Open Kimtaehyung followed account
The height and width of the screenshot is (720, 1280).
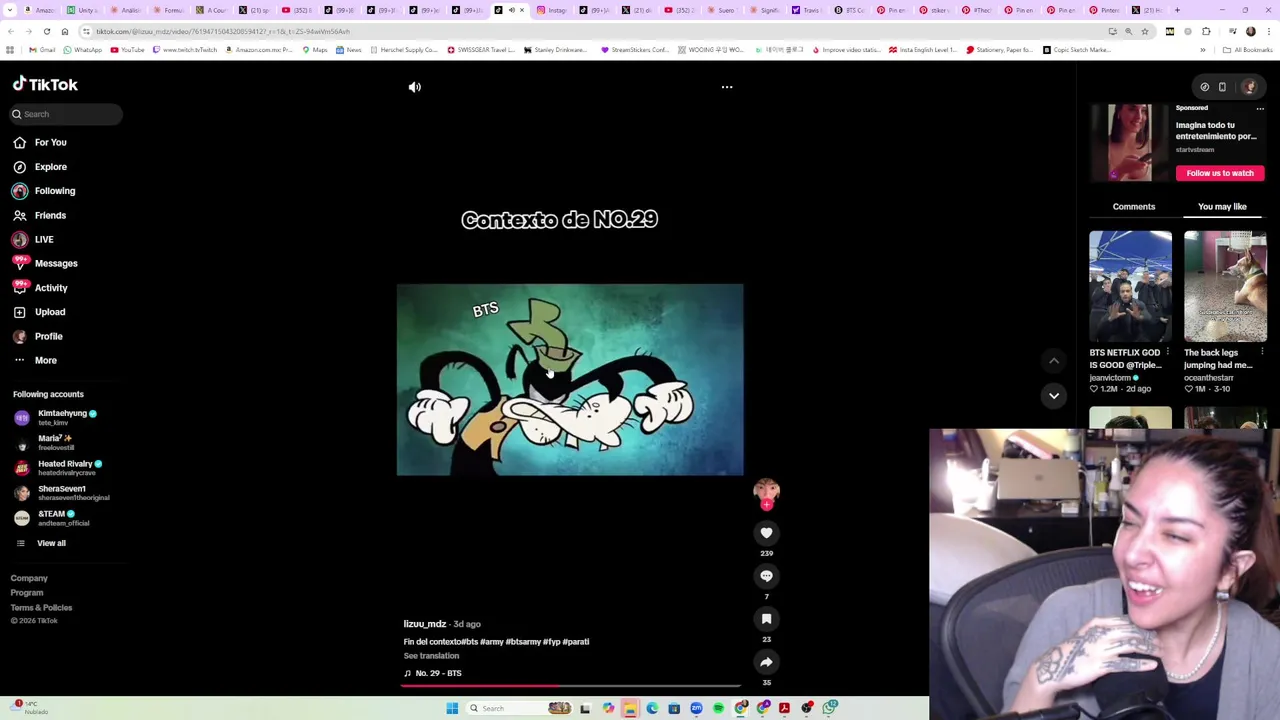pyautogui.click(x=56, y=417)
